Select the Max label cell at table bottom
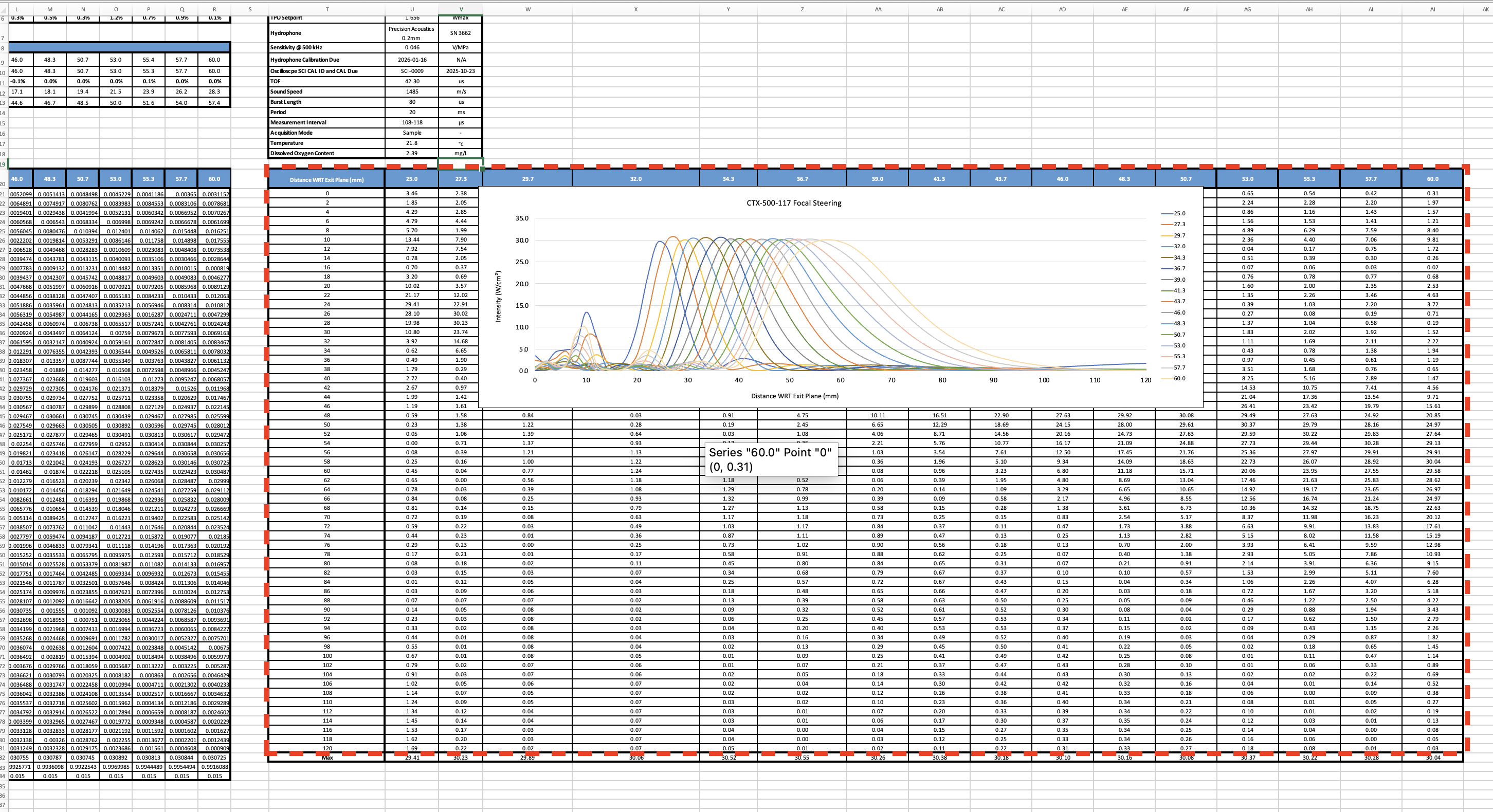 (x=327, y=758)
